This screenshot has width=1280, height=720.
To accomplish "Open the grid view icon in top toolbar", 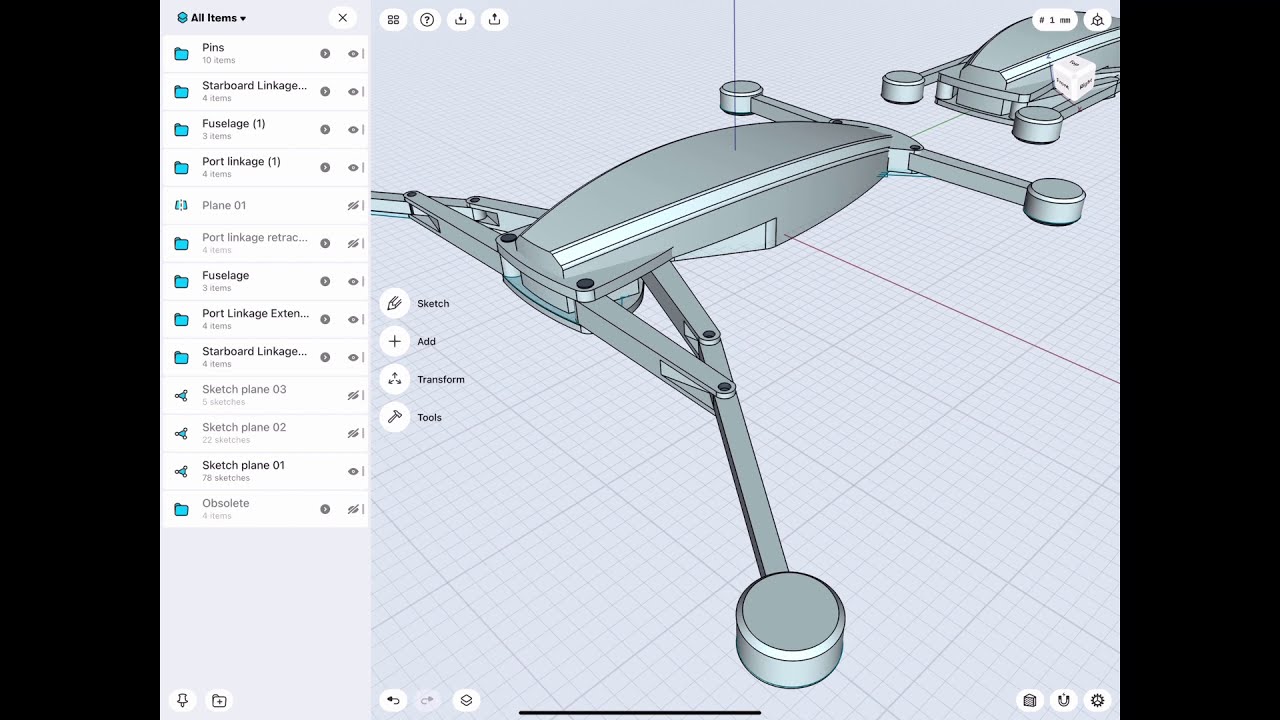I will click(x=394, y=19).
